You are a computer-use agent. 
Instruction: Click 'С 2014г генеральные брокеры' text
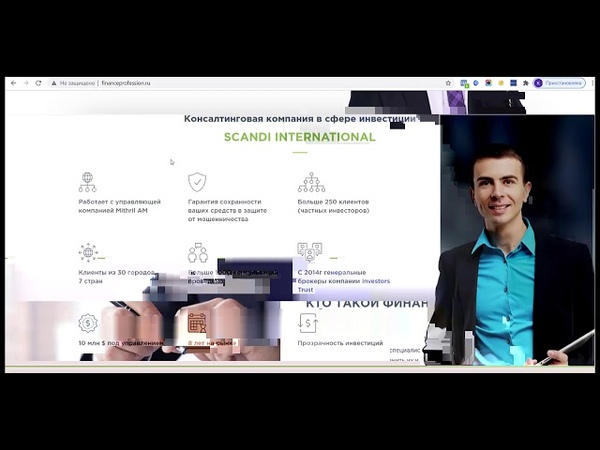point(344,281)
